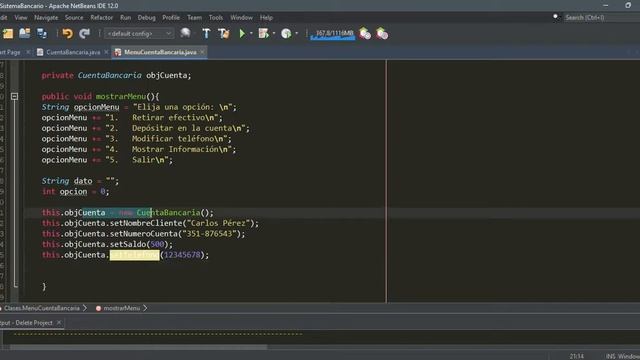
Task: Click the output panel horizontal scrollbar
Action: (x=139, y=347)
